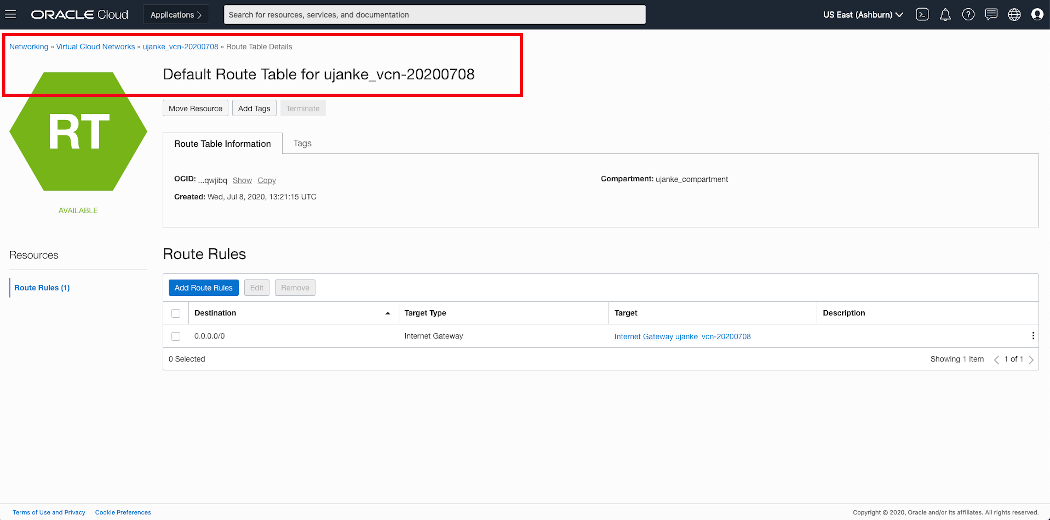The image size is (1050, 520).
Task: Open the language globe icon
Action: coord(1015,14)
